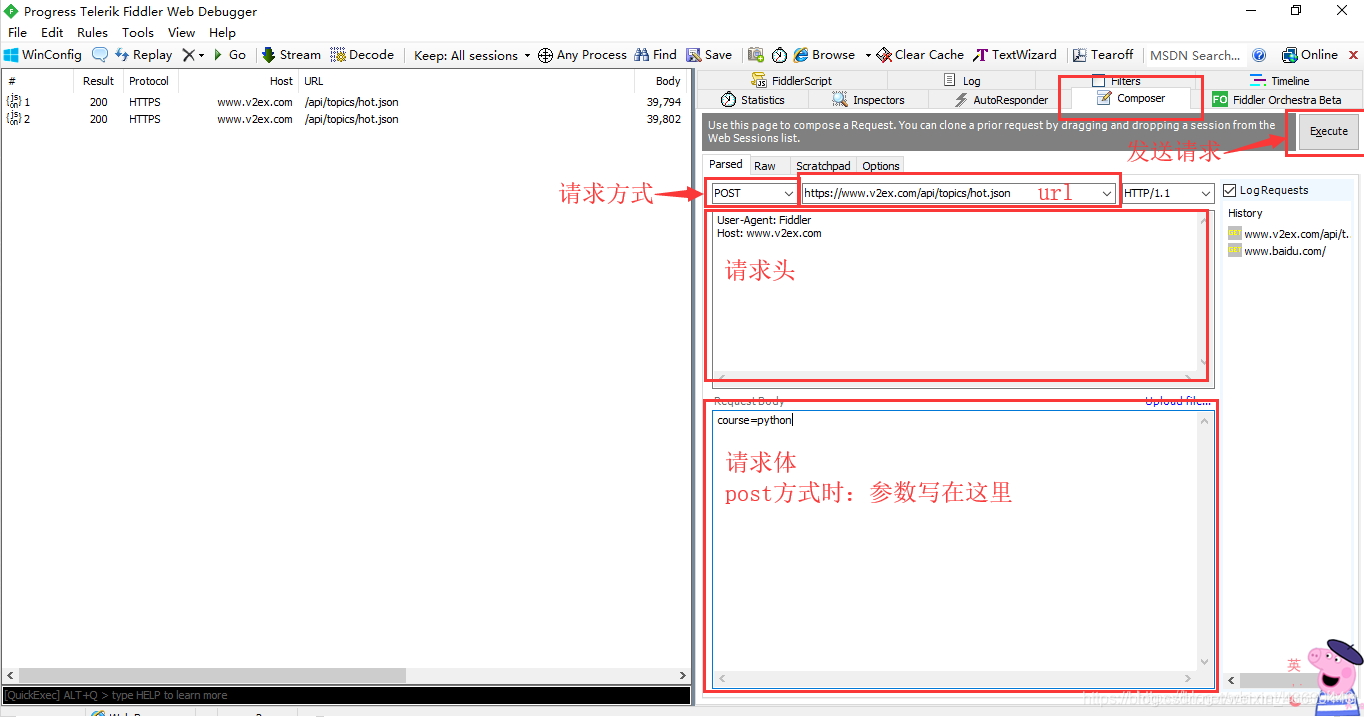Click the request body vertical scrollbar down arrow
This screenshot has height=717, width=1364.
pos(1205,663)
